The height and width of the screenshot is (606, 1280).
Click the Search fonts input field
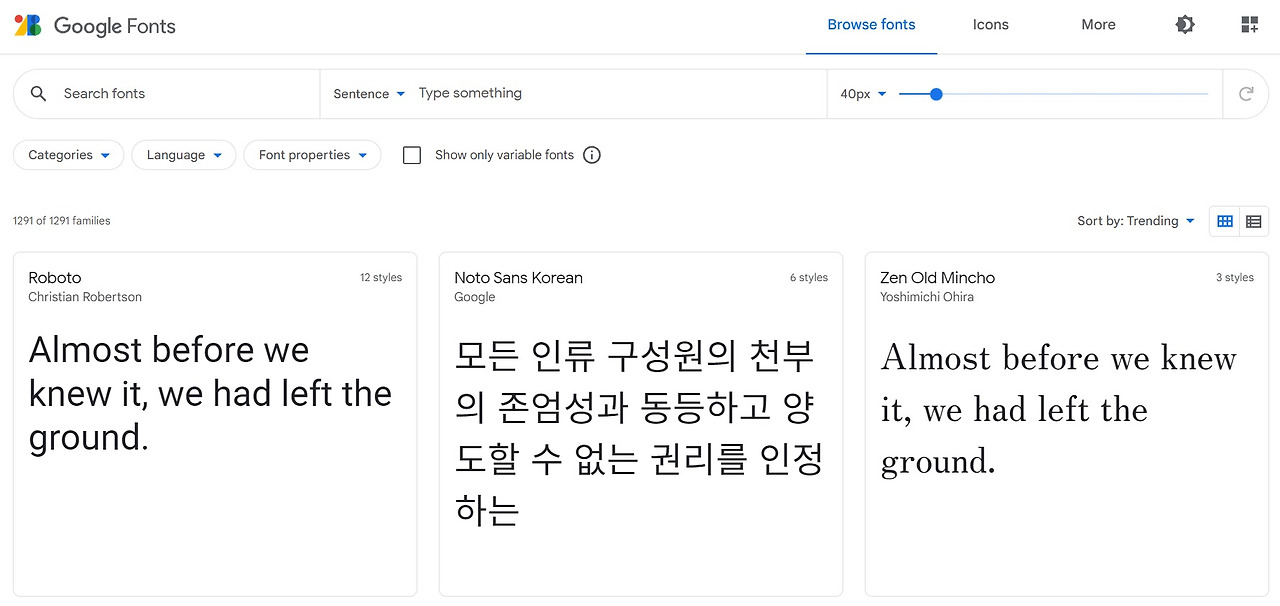180,94
